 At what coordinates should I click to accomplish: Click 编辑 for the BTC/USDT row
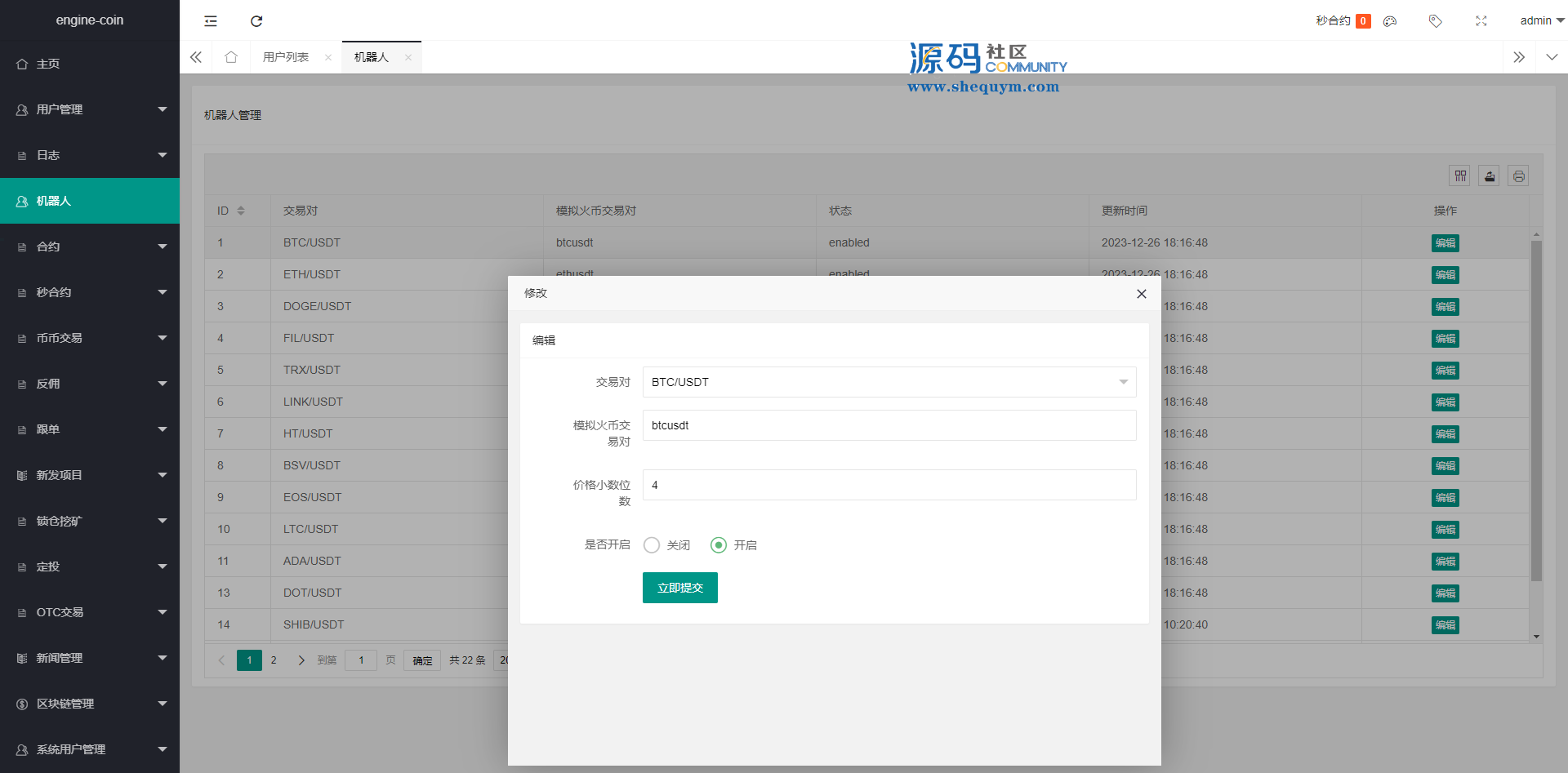point(1445,243)
